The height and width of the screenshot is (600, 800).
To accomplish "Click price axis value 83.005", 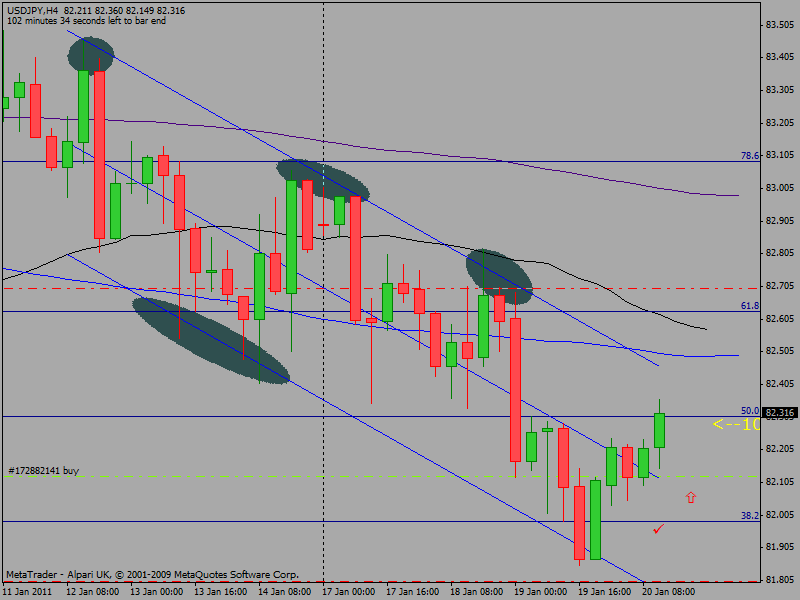I will (x=780, y=188).
